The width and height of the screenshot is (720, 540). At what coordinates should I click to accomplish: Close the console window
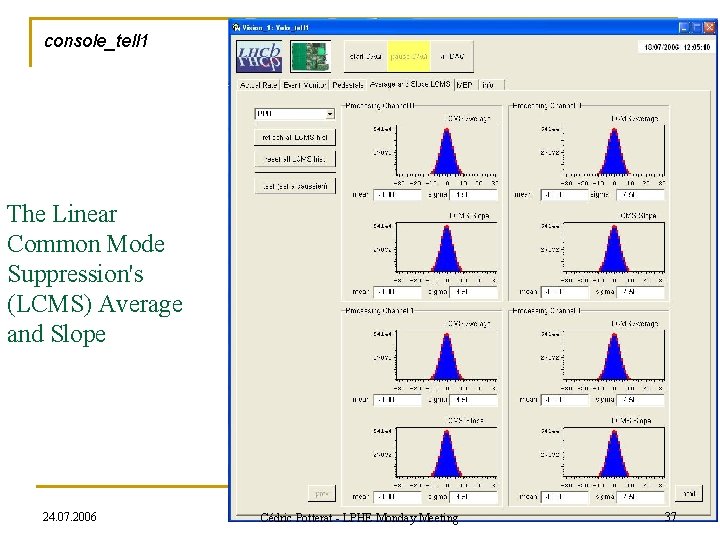tap(709, 28)
